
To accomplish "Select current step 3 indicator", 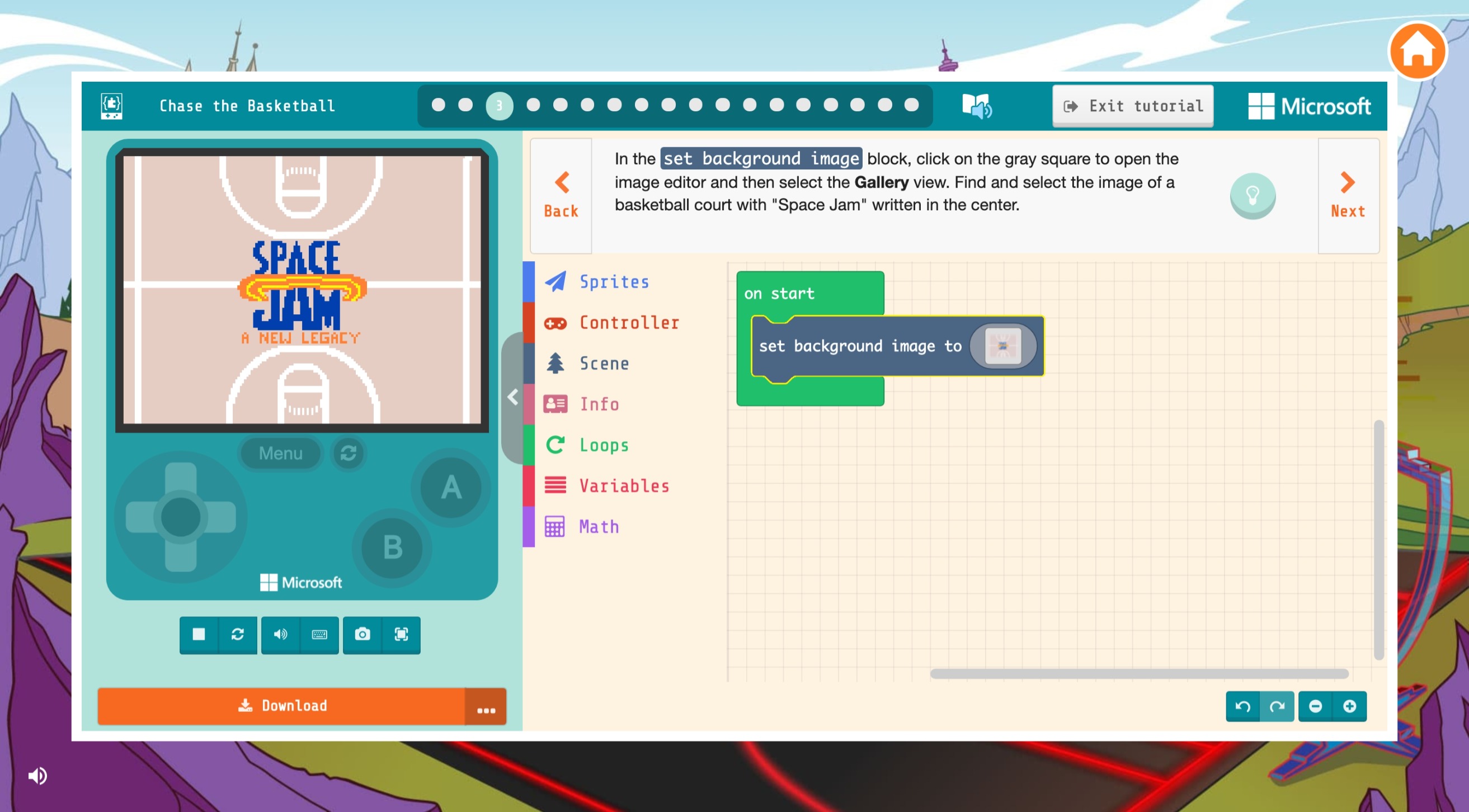I will tap(499, 106).
